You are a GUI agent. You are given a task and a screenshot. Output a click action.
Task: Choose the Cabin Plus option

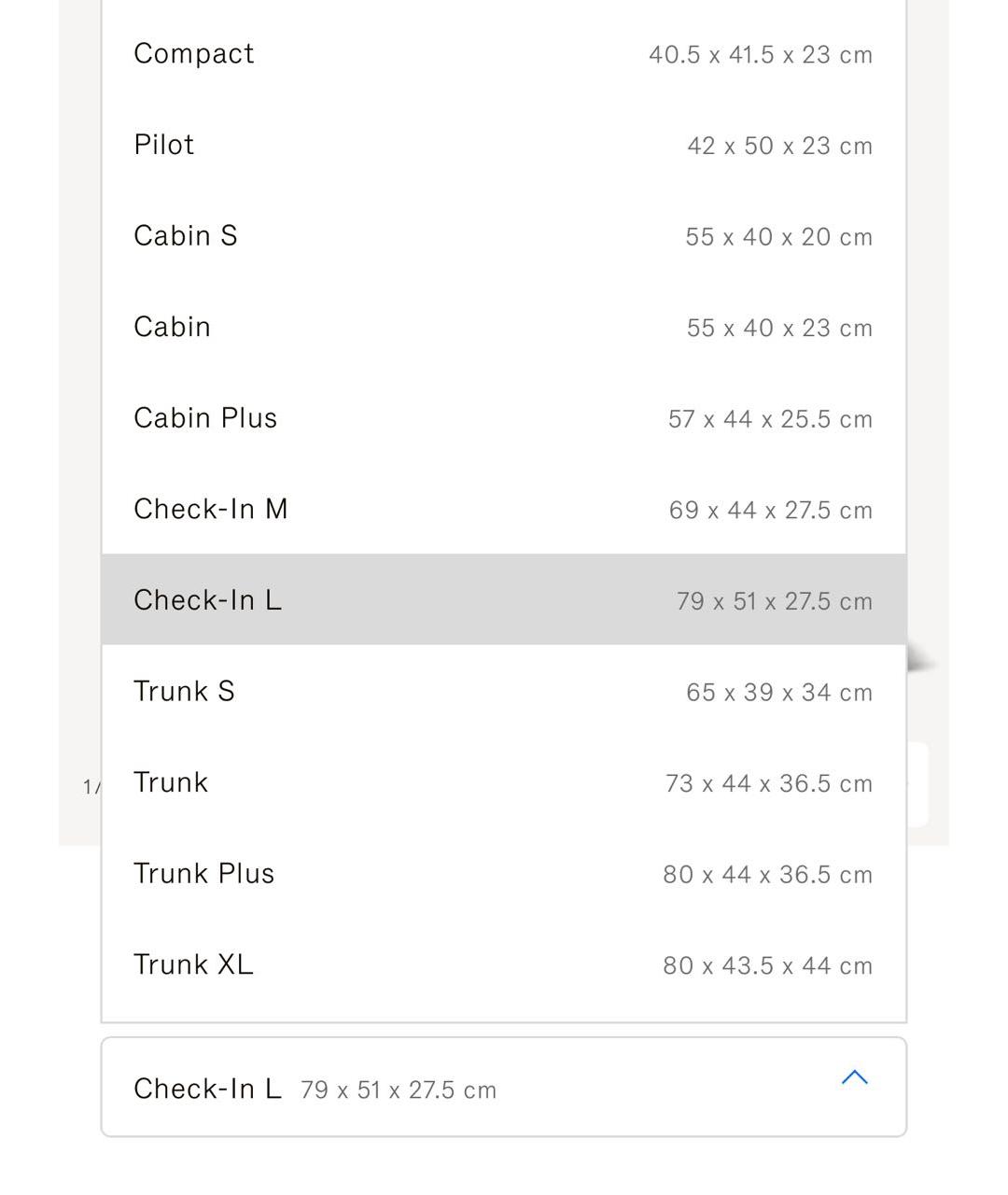point(205,417)
